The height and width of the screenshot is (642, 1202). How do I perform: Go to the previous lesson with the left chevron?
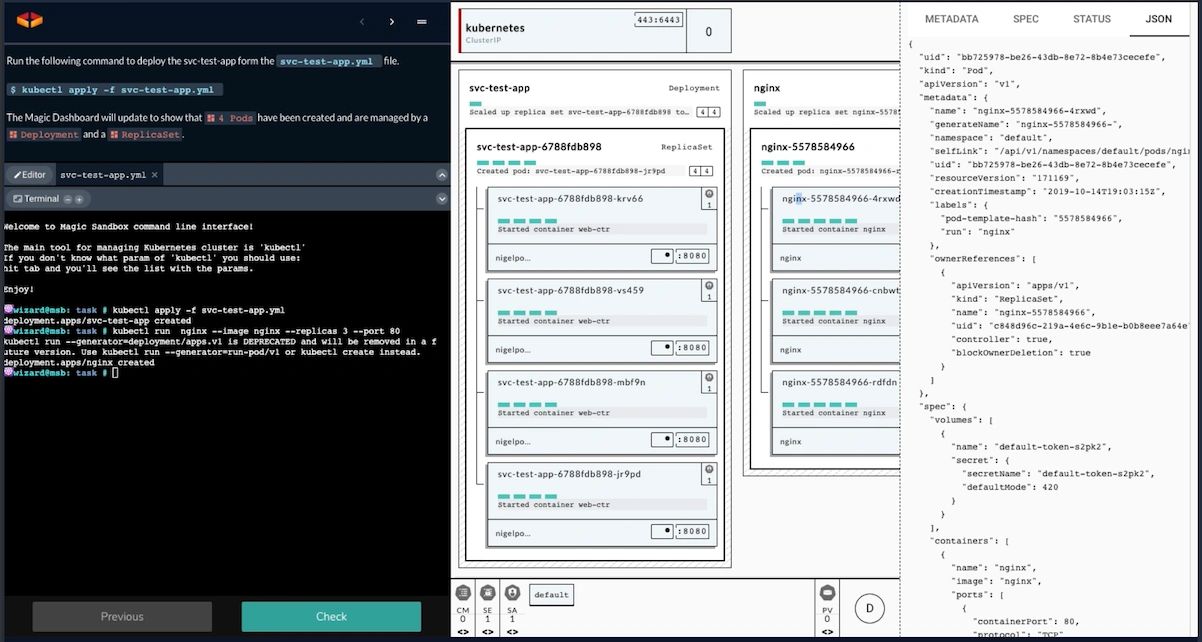click(x=362, y=21)
